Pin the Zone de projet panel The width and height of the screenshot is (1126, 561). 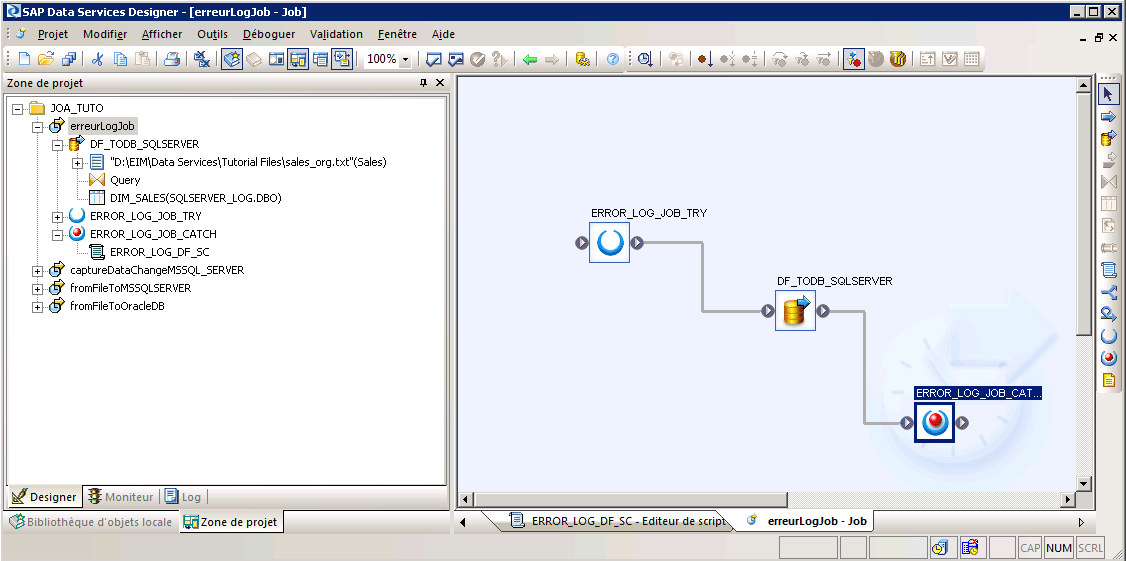pyautogui.click(x=423, y=84)
